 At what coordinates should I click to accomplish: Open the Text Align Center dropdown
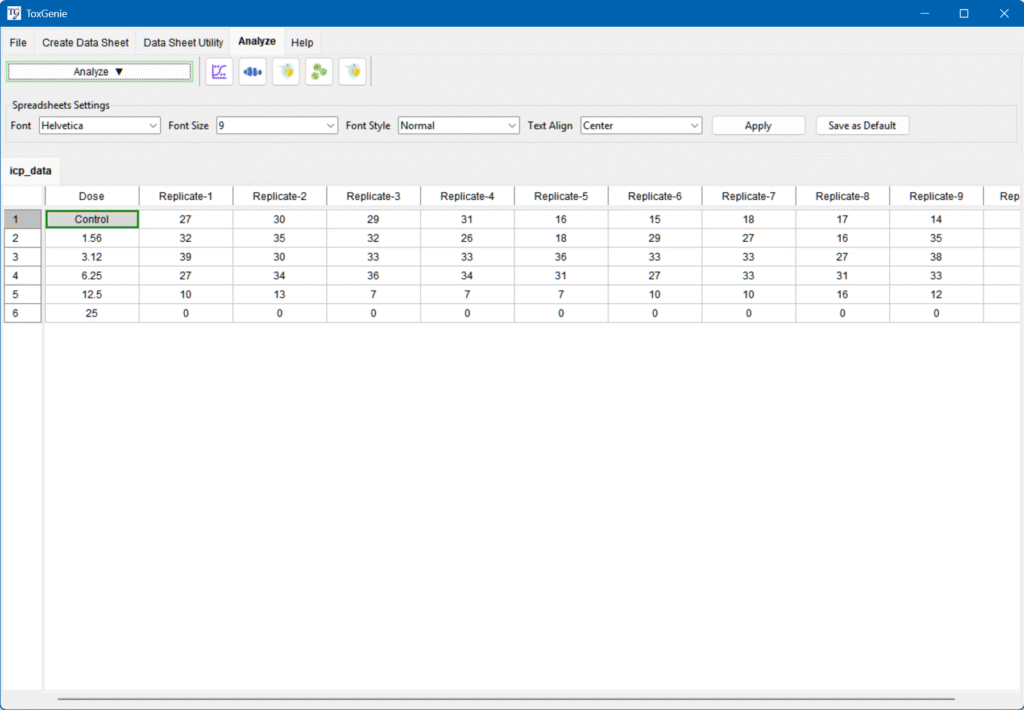(641, 126)
